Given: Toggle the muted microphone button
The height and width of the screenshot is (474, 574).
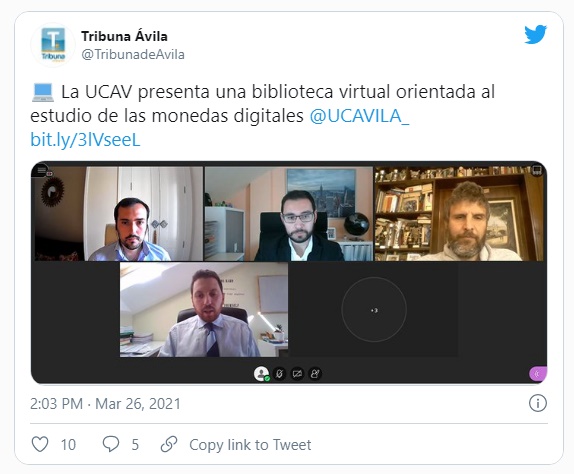Looking at the screenshot, I should tap(280, 374).
